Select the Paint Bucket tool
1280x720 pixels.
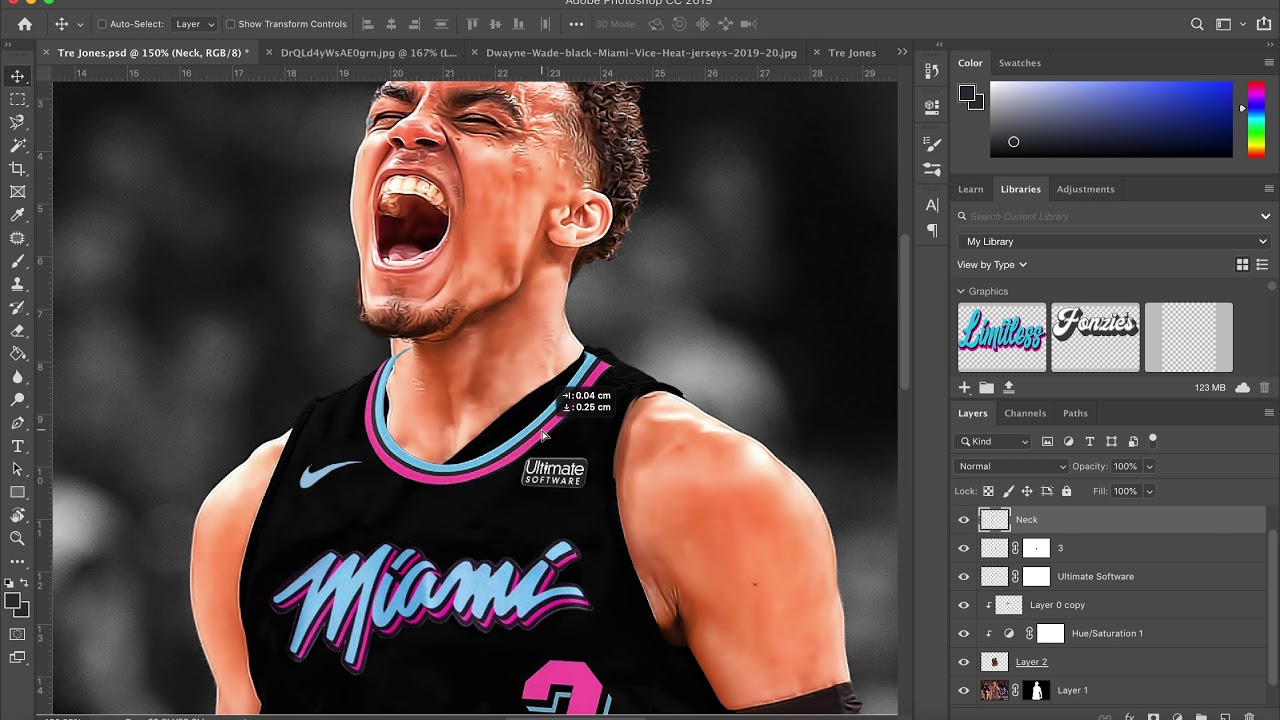click(x=17, y=353)
